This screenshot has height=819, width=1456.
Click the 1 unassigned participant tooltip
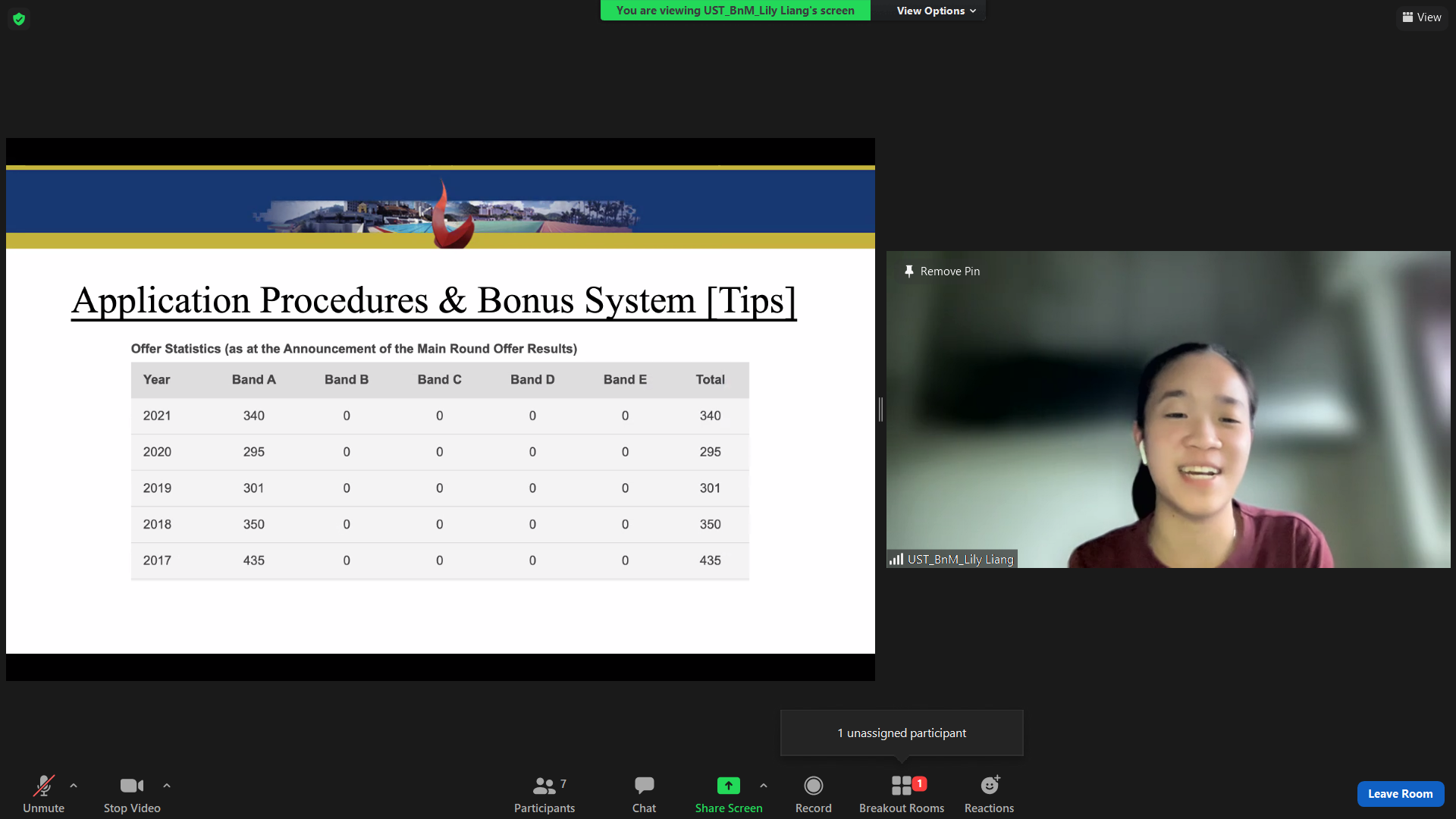902,733
